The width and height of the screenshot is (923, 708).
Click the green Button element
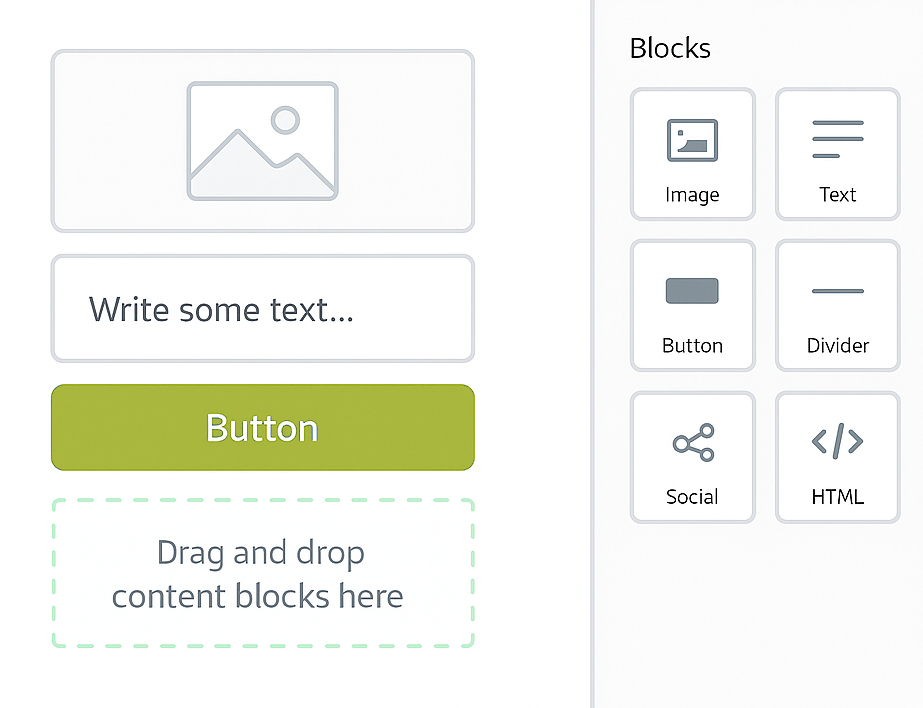(263, 427)
